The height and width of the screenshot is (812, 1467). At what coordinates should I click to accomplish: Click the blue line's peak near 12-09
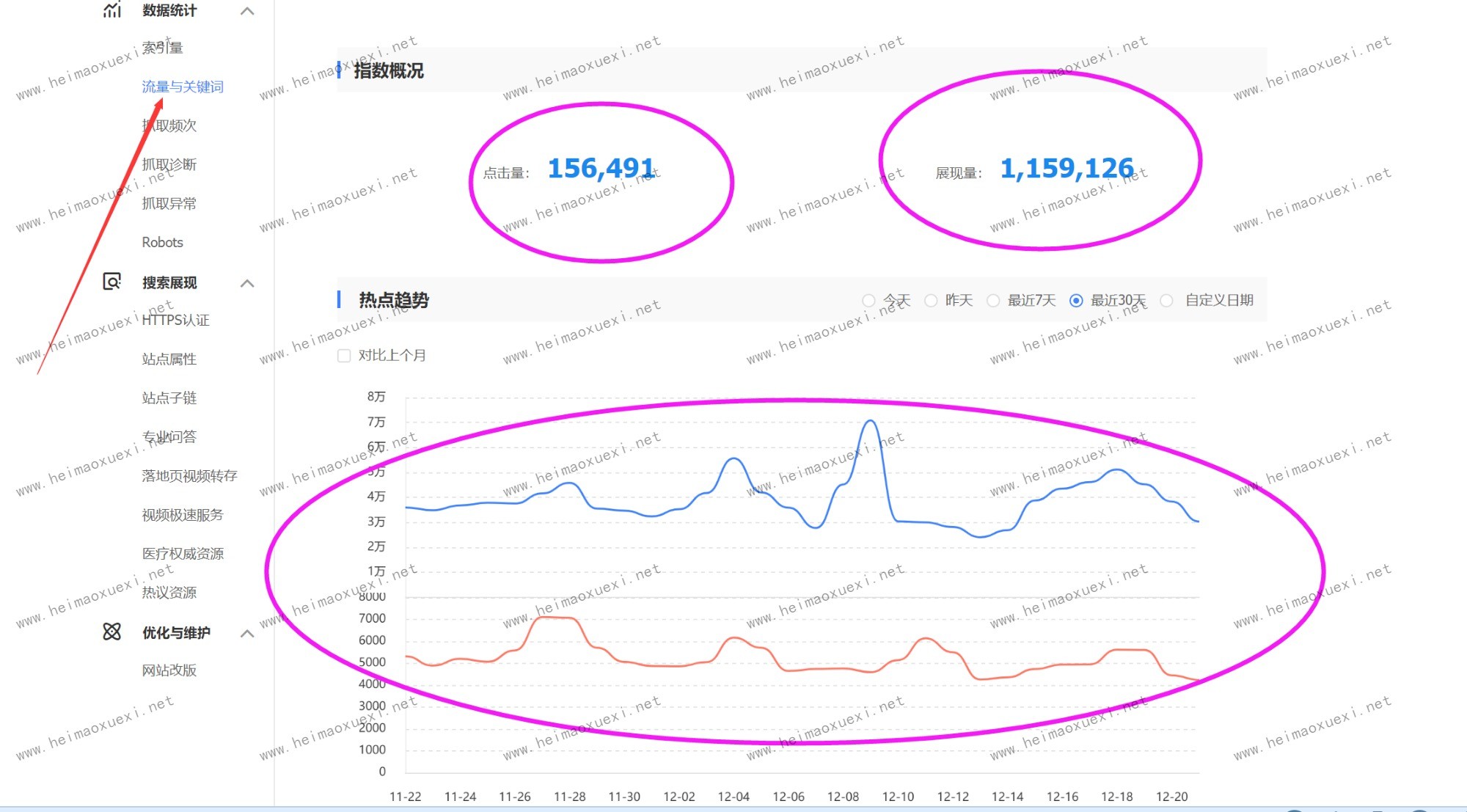tap(870, 421)
